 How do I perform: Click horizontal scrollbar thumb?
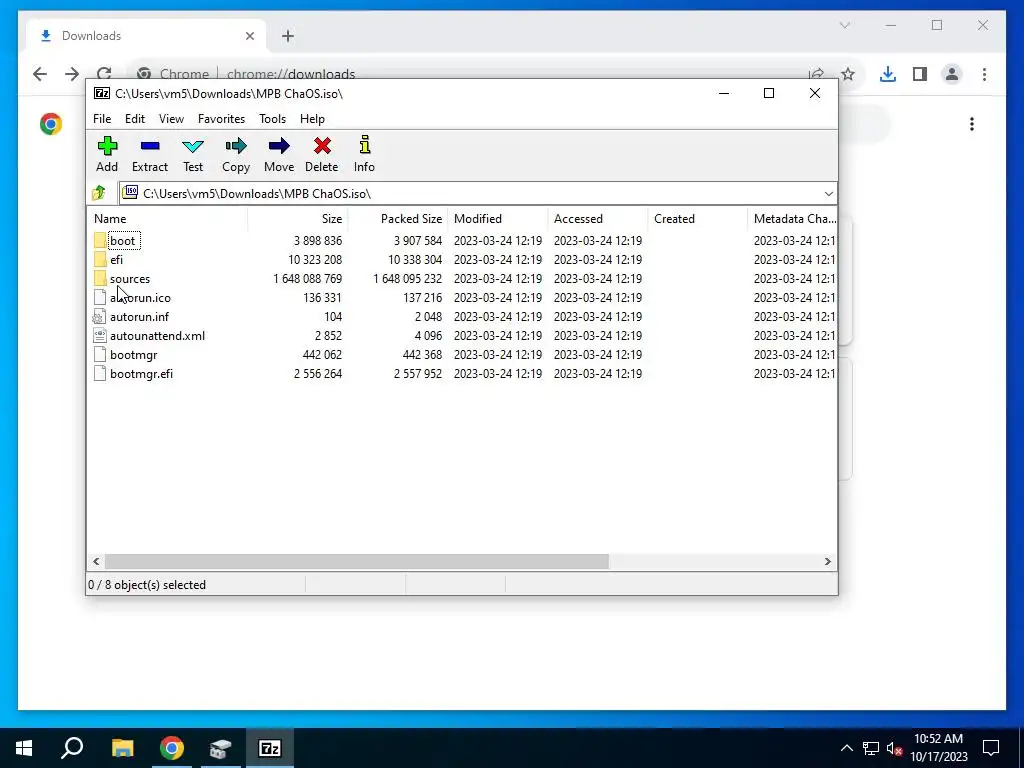coord(357,561)
